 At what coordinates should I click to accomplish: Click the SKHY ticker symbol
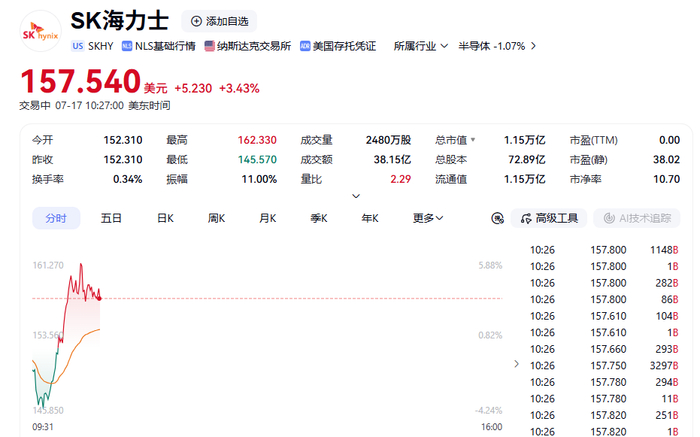pos(100,46)
